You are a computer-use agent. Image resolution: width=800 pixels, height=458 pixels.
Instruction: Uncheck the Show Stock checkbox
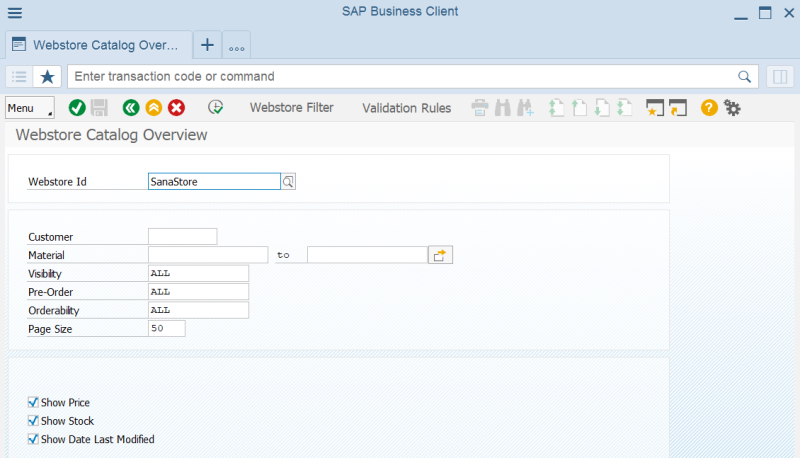pyautogui.click(x=33, y=421)
